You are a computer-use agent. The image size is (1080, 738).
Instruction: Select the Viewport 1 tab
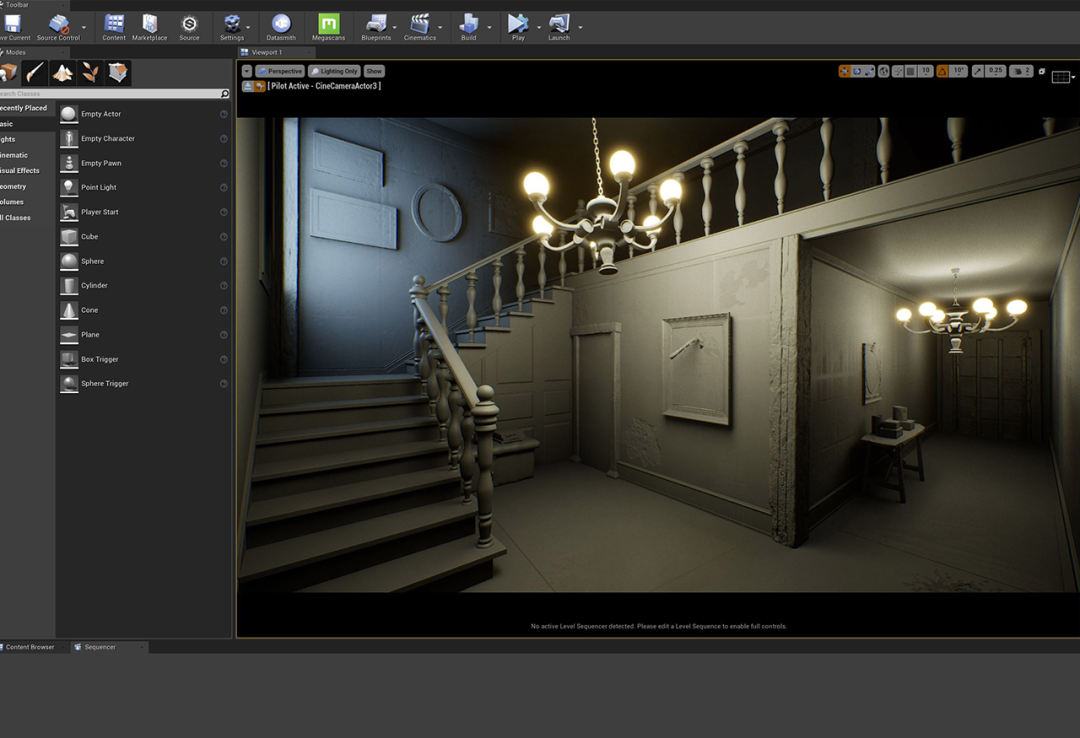267,52
